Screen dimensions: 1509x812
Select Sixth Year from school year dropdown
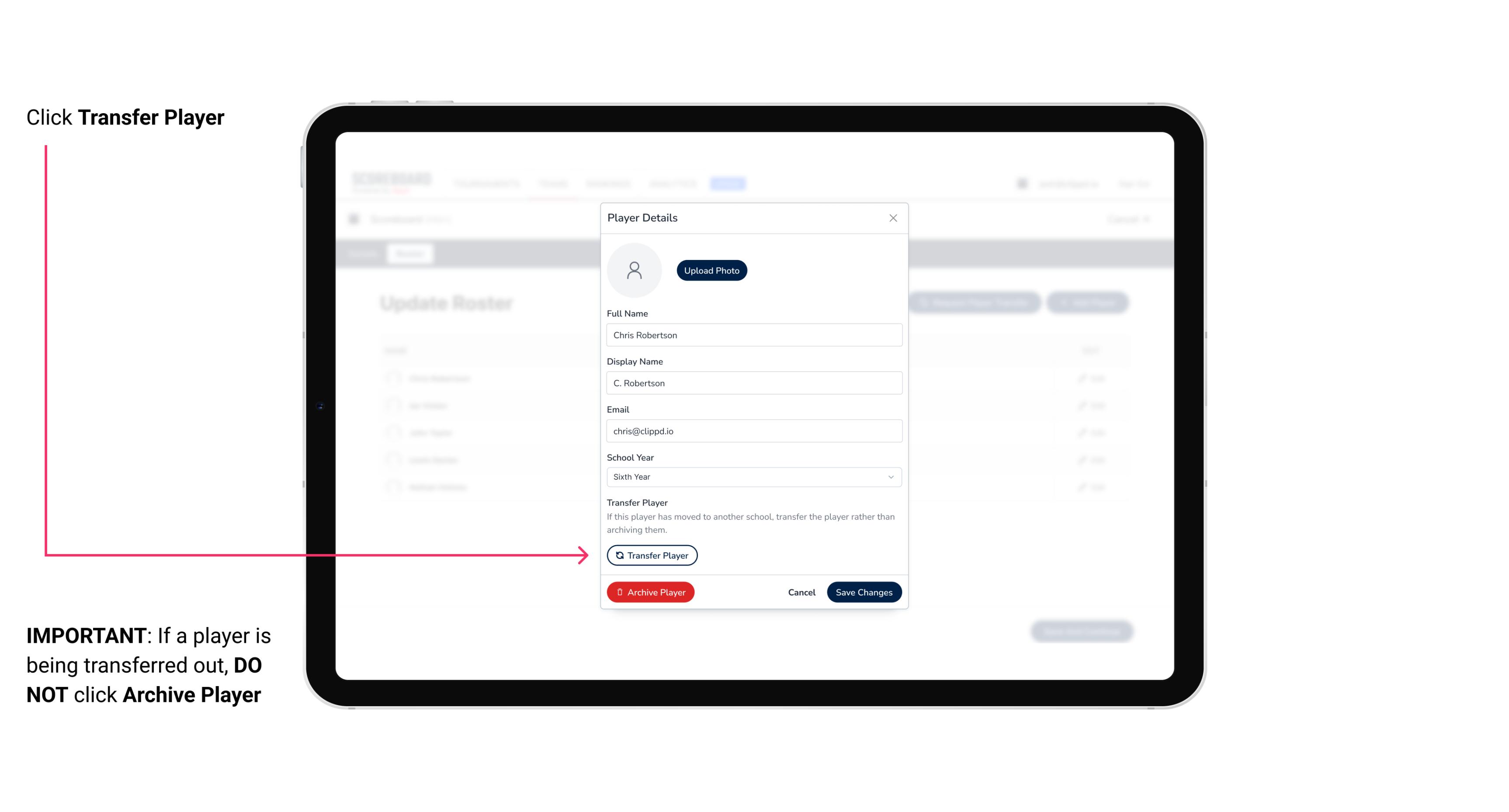pyautogui.click(x=753, y=476)
